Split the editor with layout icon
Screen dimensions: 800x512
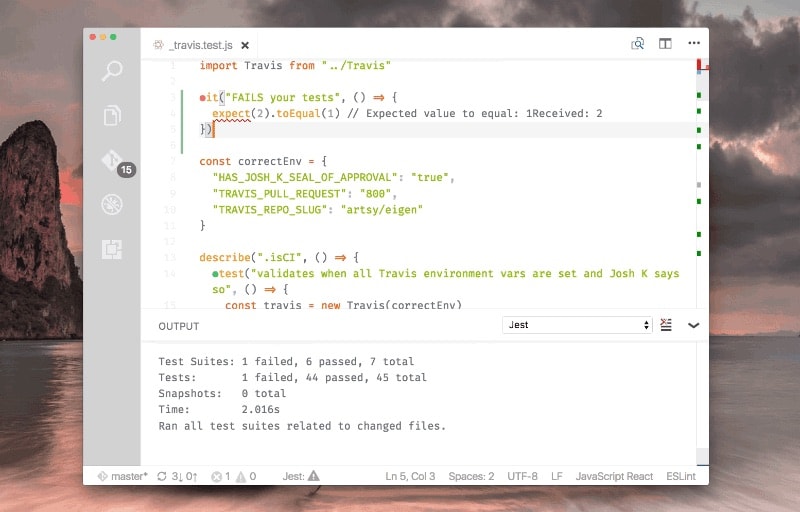click(x=665, y=43)
